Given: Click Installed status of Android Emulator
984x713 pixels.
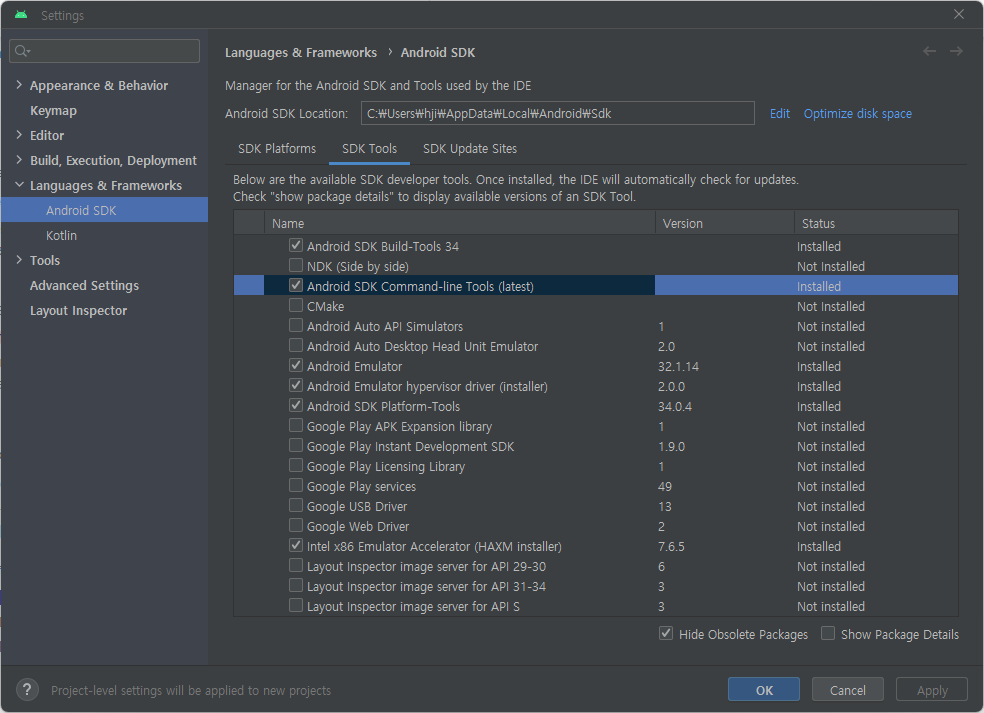Looking at the screenshot, I should tap(818, 367).
